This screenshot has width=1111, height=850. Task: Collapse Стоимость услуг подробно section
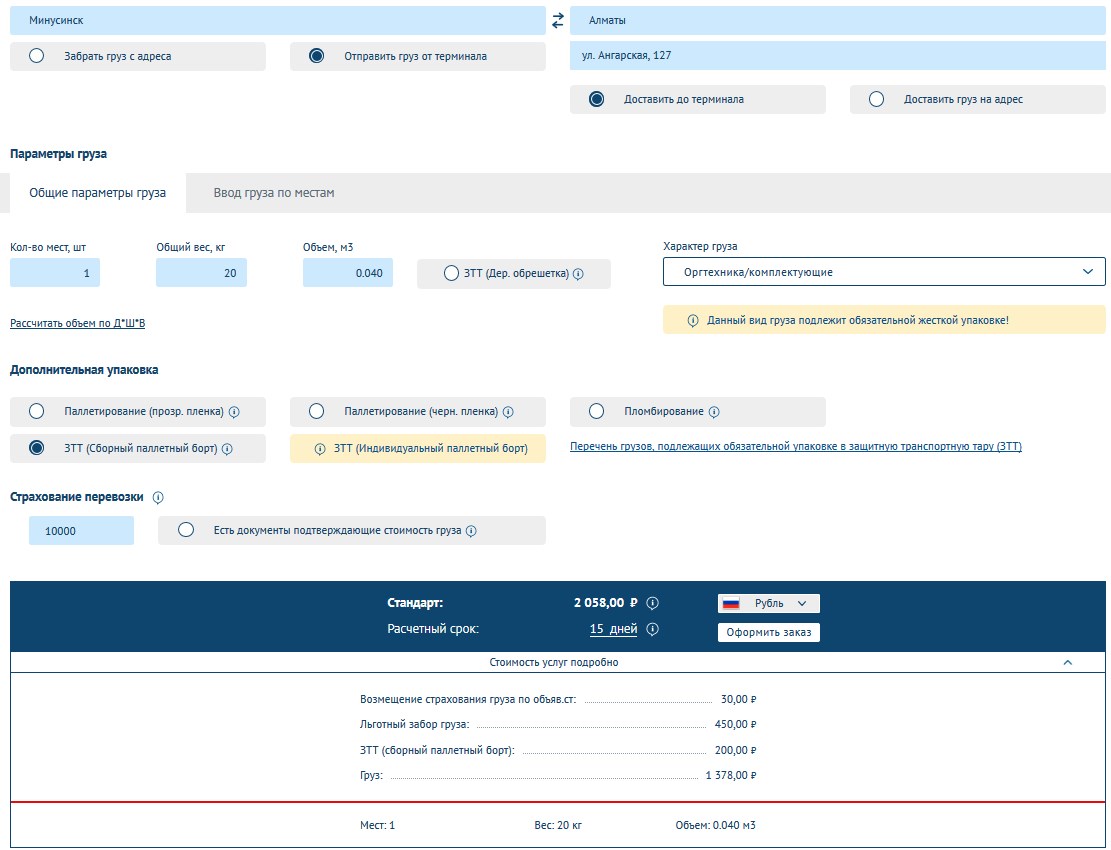coord(1067,662)
